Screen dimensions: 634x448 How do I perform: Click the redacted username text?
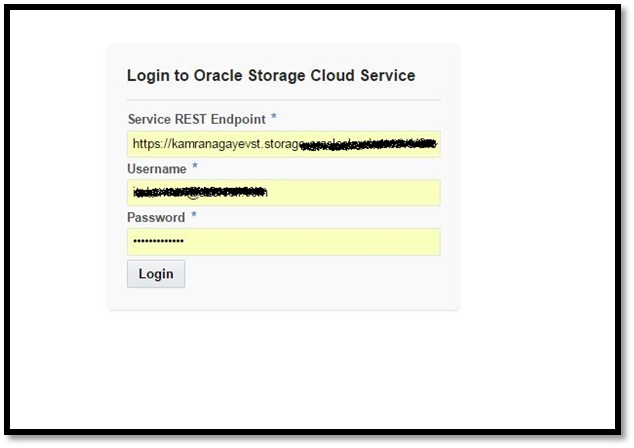200,192
